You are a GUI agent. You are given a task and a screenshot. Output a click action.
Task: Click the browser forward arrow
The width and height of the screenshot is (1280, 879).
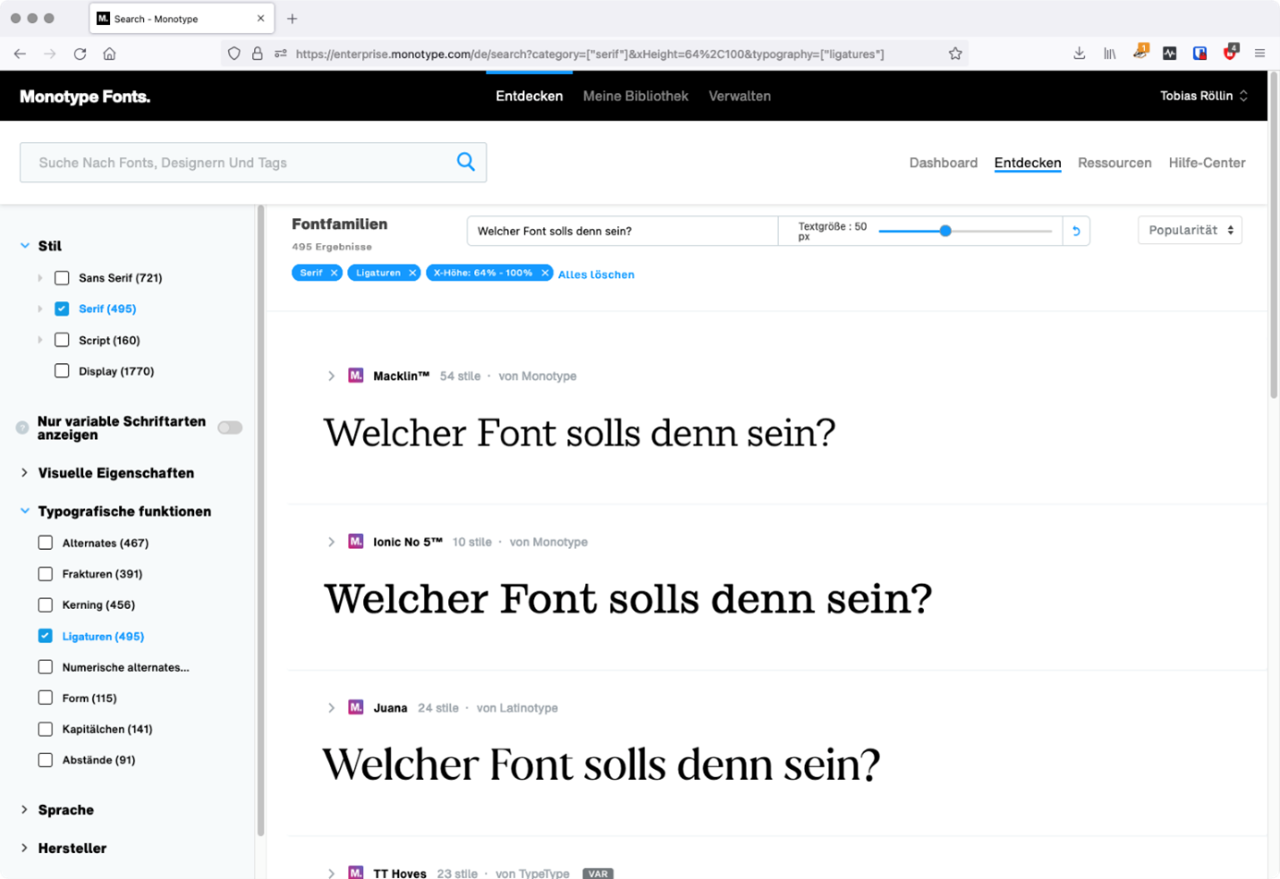[50, 54]
